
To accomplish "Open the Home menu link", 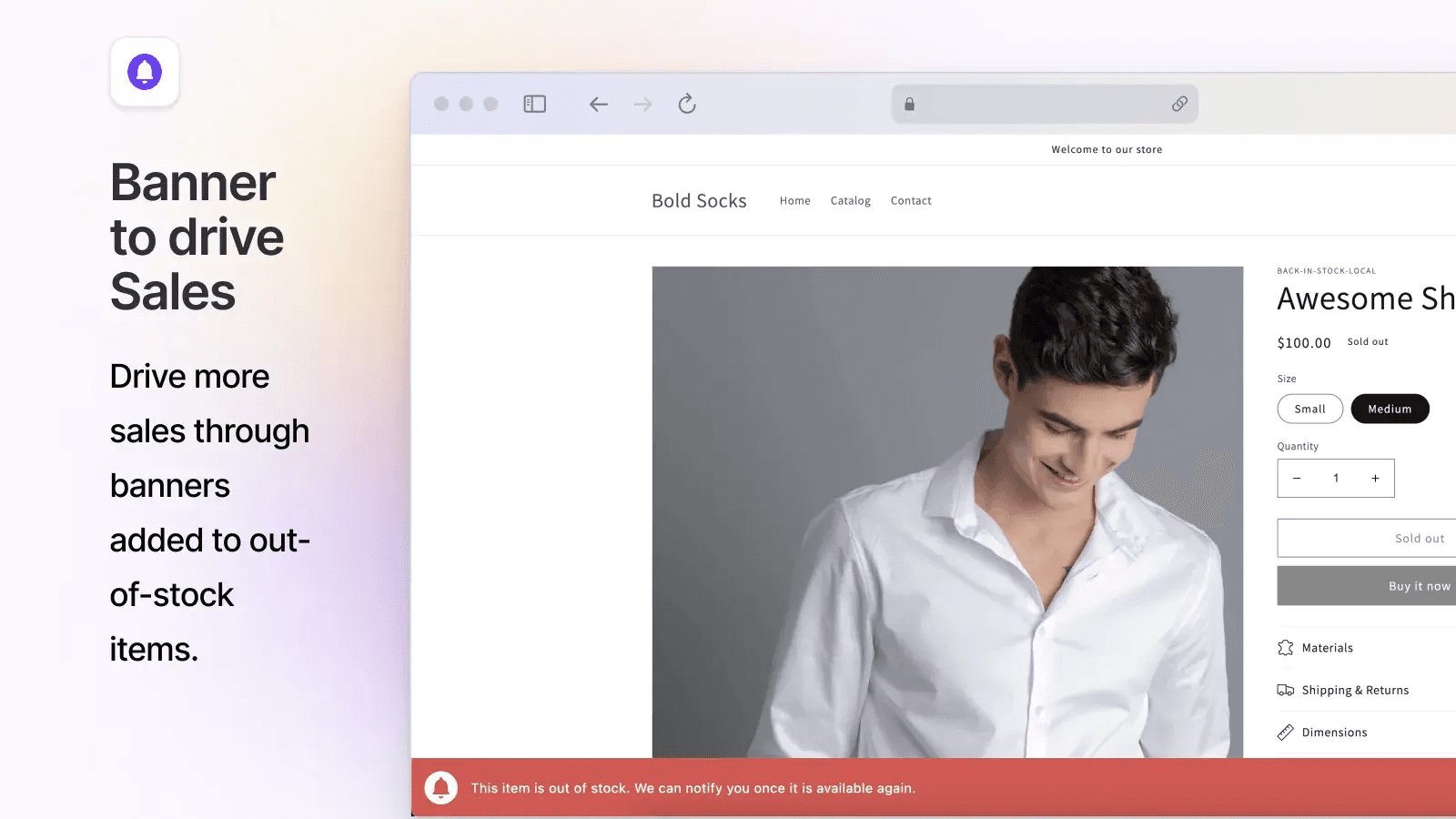I will 794,201.
